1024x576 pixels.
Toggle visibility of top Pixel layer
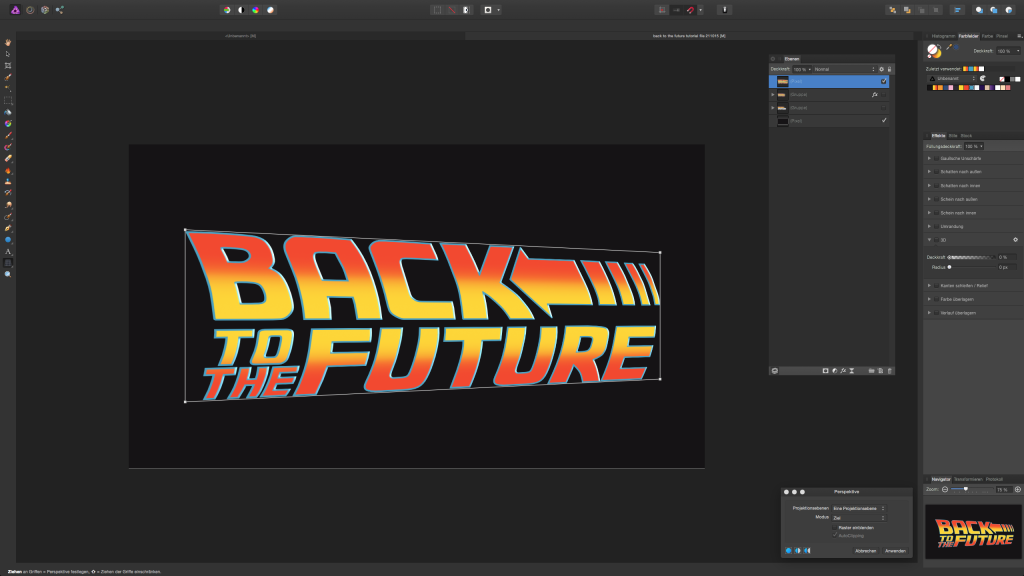tap(884, 82)
